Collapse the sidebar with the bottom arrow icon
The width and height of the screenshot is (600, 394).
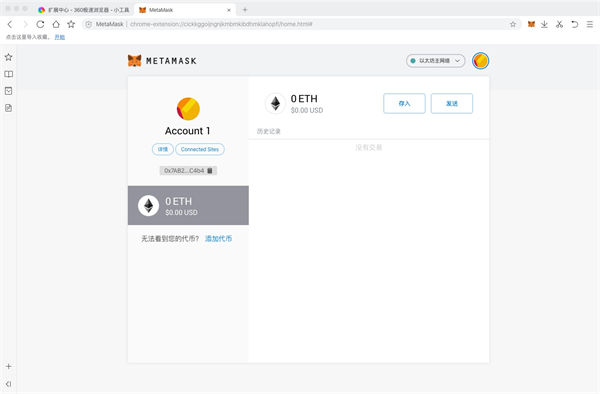tap(8, 384)
